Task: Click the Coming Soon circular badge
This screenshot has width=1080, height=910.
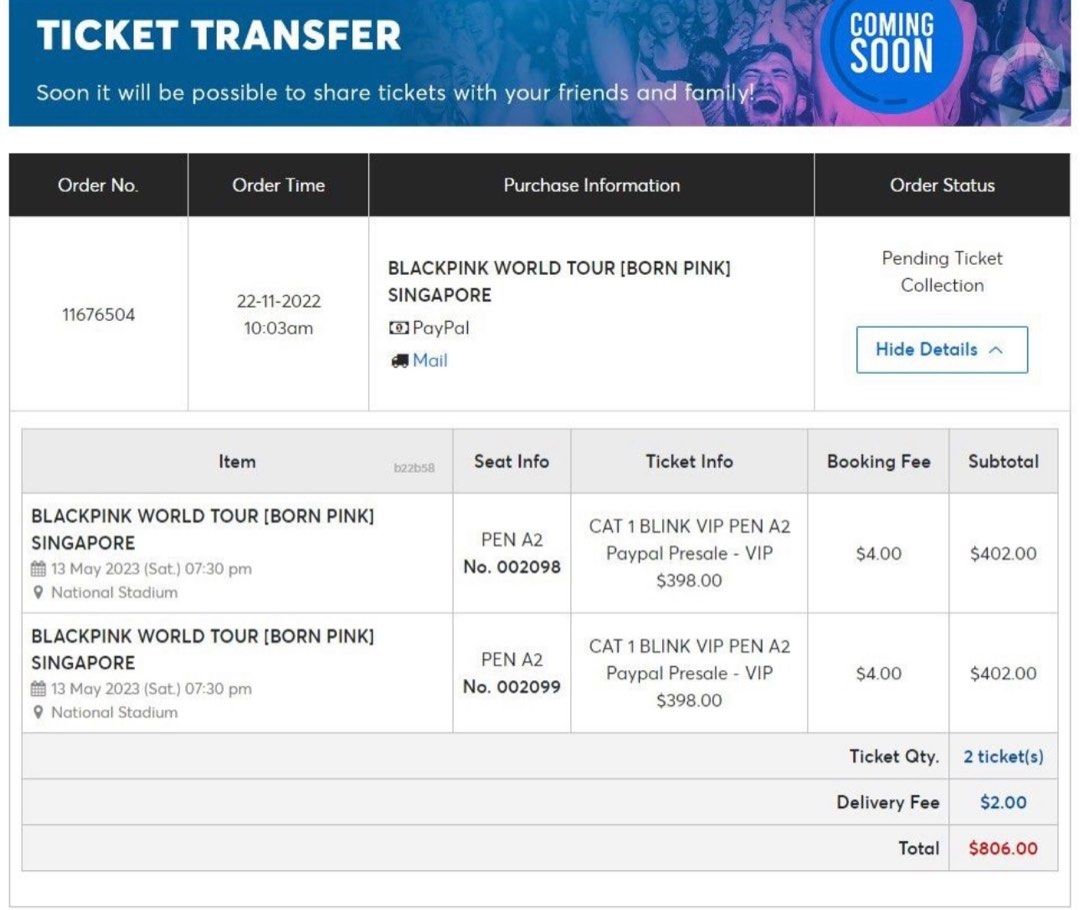Action: pos(891,47)
